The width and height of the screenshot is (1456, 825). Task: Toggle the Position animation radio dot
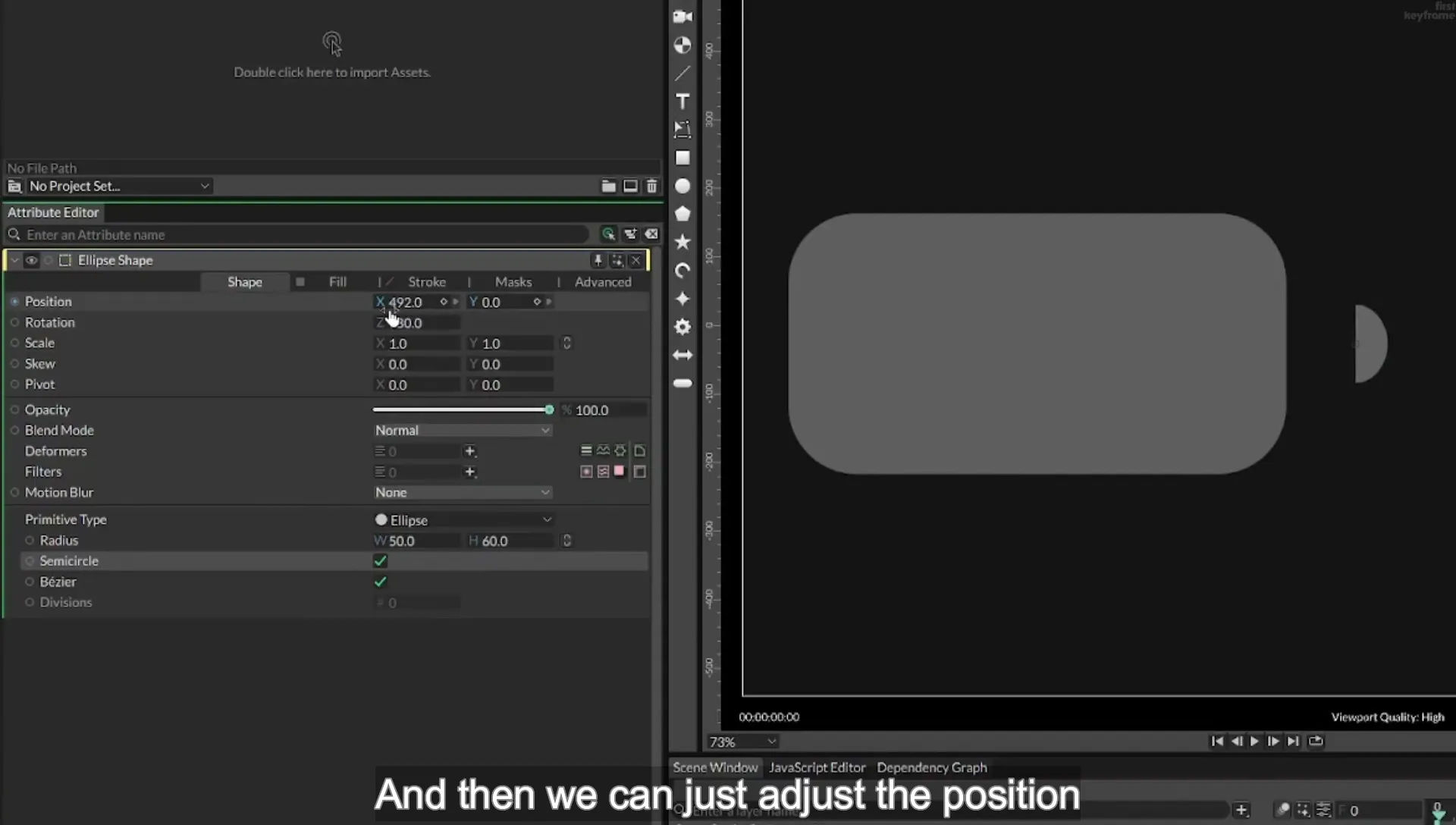point(14,302)
